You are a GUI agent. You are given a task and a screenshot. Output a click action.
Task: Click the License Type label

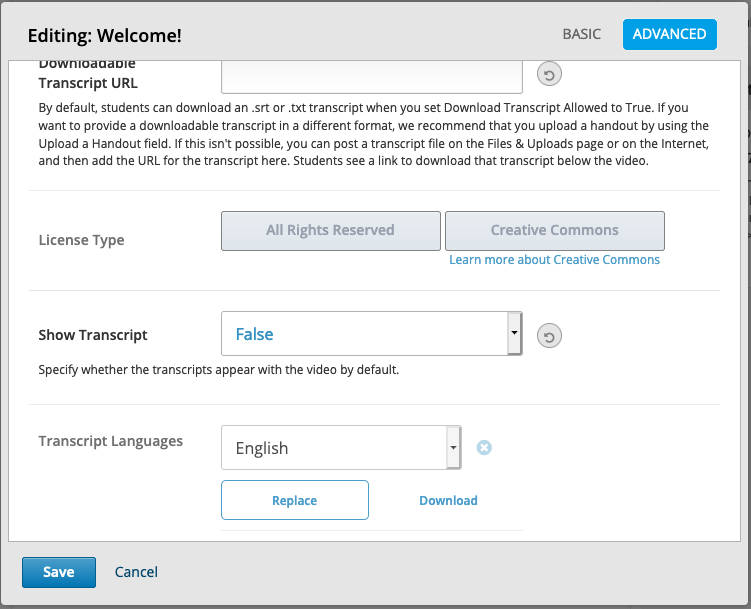pos(81,240)
